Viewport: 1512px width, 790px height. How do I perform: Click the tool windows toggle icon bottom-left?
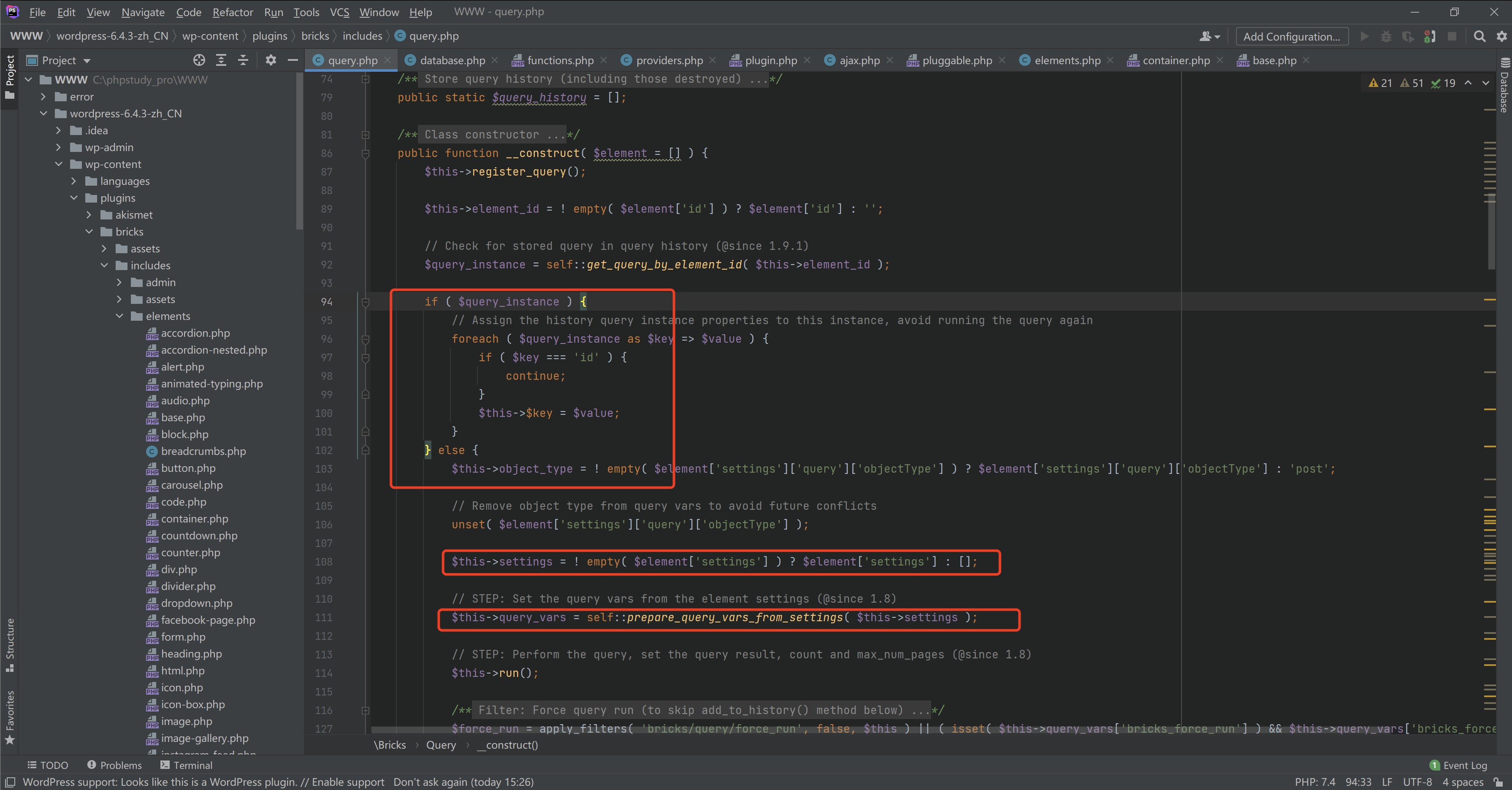[10, 782]
